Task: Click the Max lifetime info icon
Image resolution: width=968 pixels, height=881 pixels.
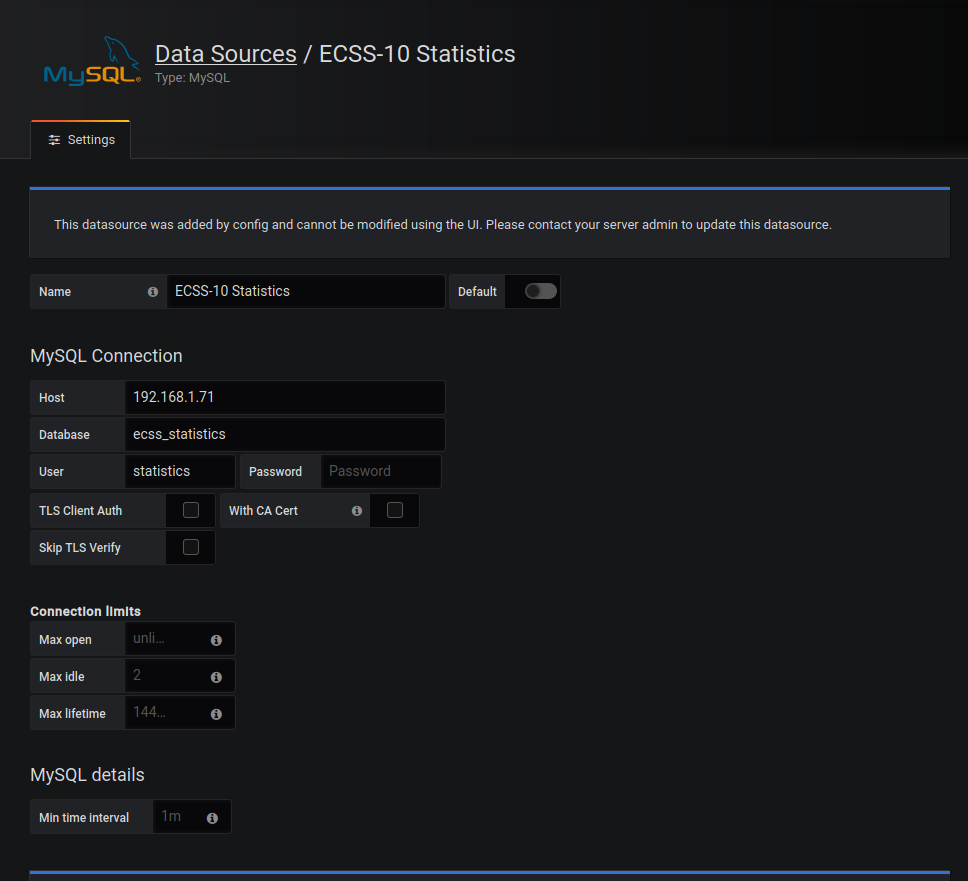Action: (216, 714)
